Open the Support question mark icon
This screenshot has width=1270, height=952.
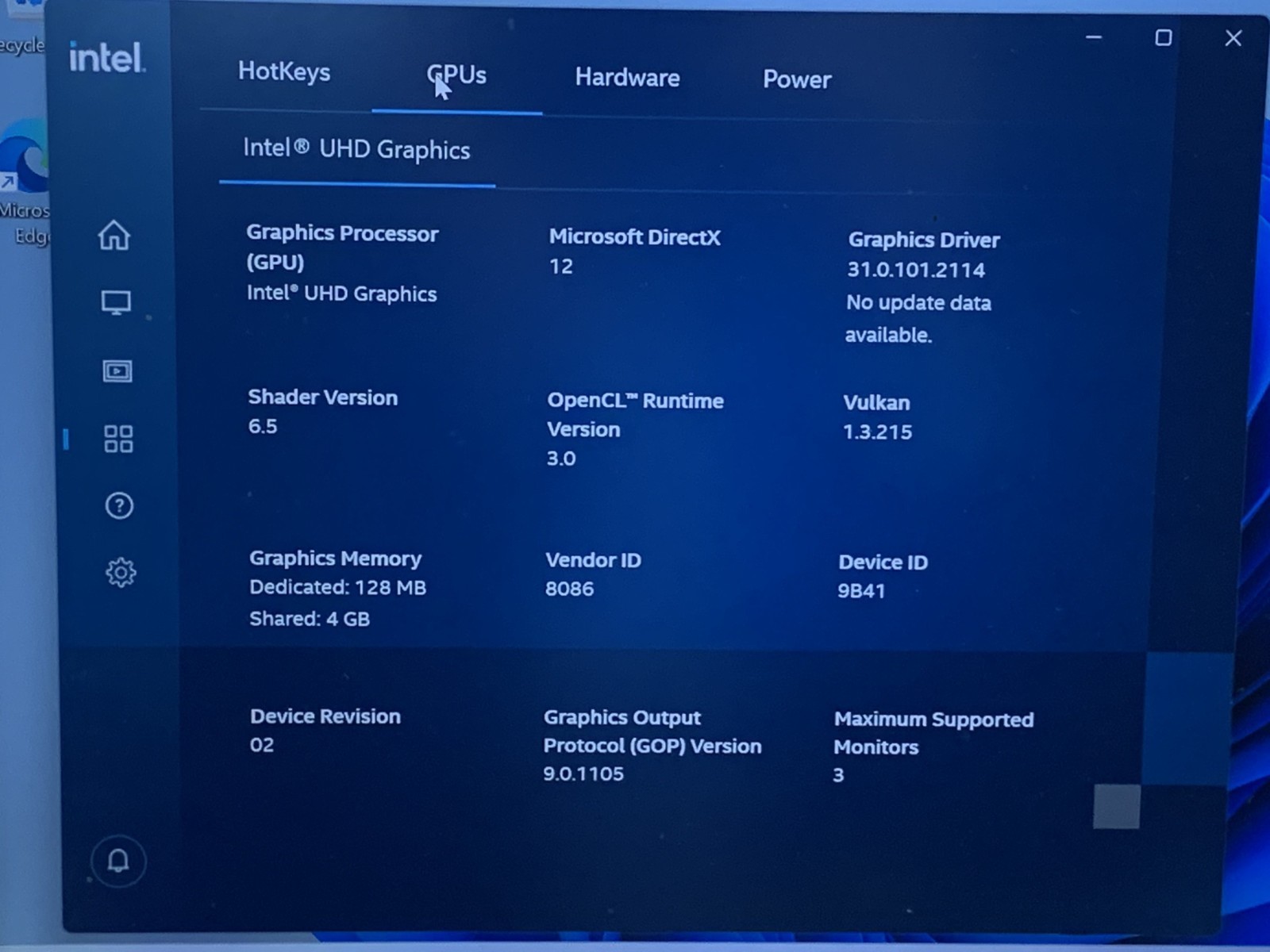[x=119, y=505]
